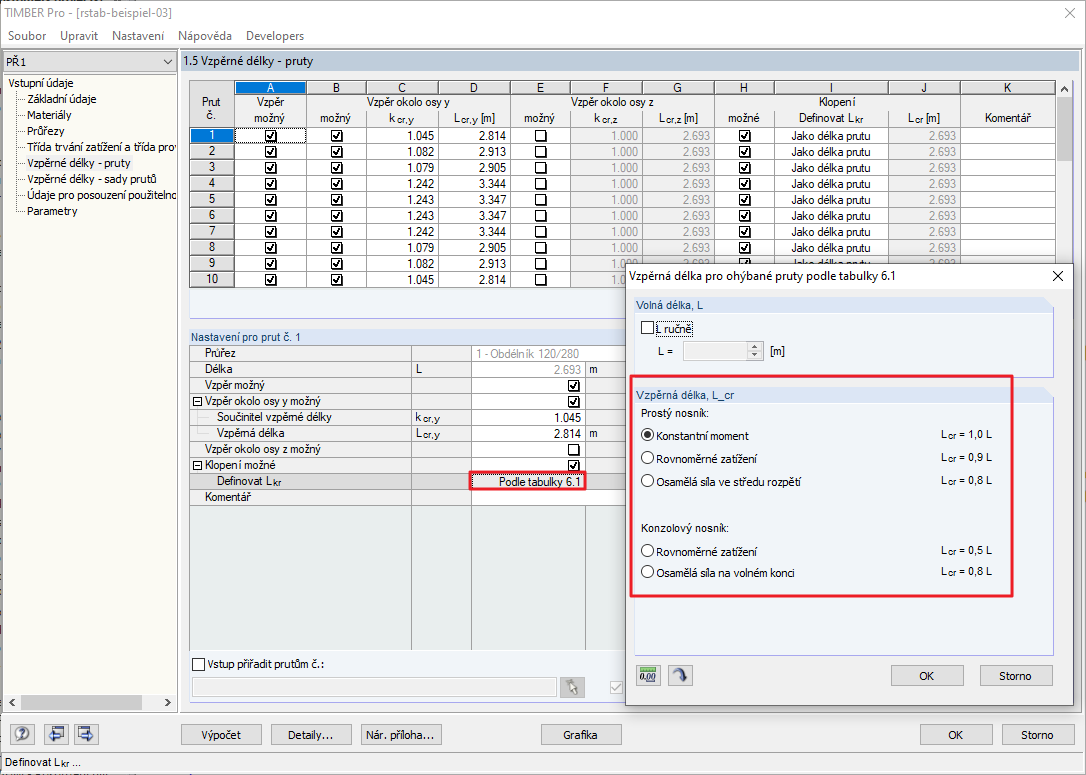Click pick members pointer icon

pyautogui.click(x=572, y=687)
